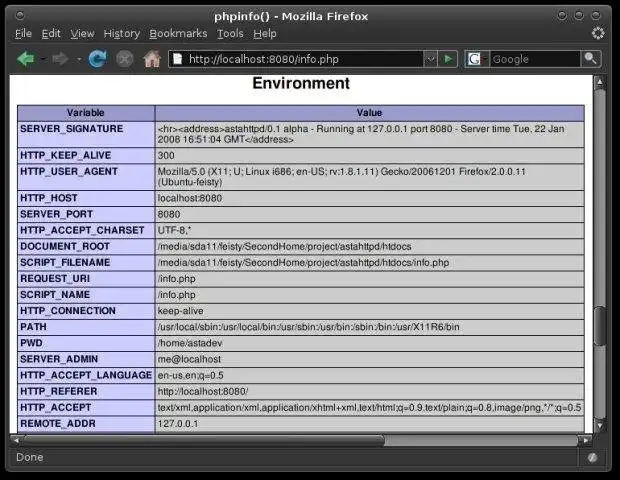Open the Help menu
This screenshot has width=620, height=480.
coord(265,34)
